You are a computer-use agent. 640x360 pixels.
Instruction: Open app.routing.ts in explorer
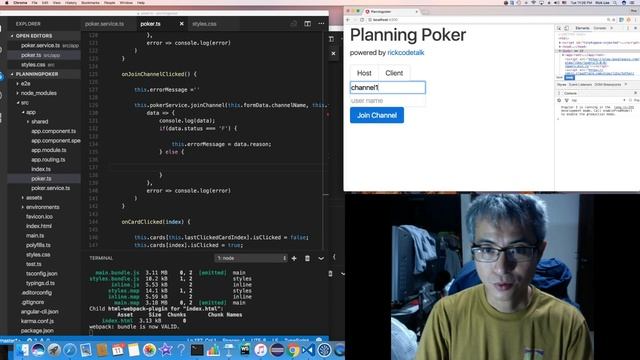[x=48, y=160]
